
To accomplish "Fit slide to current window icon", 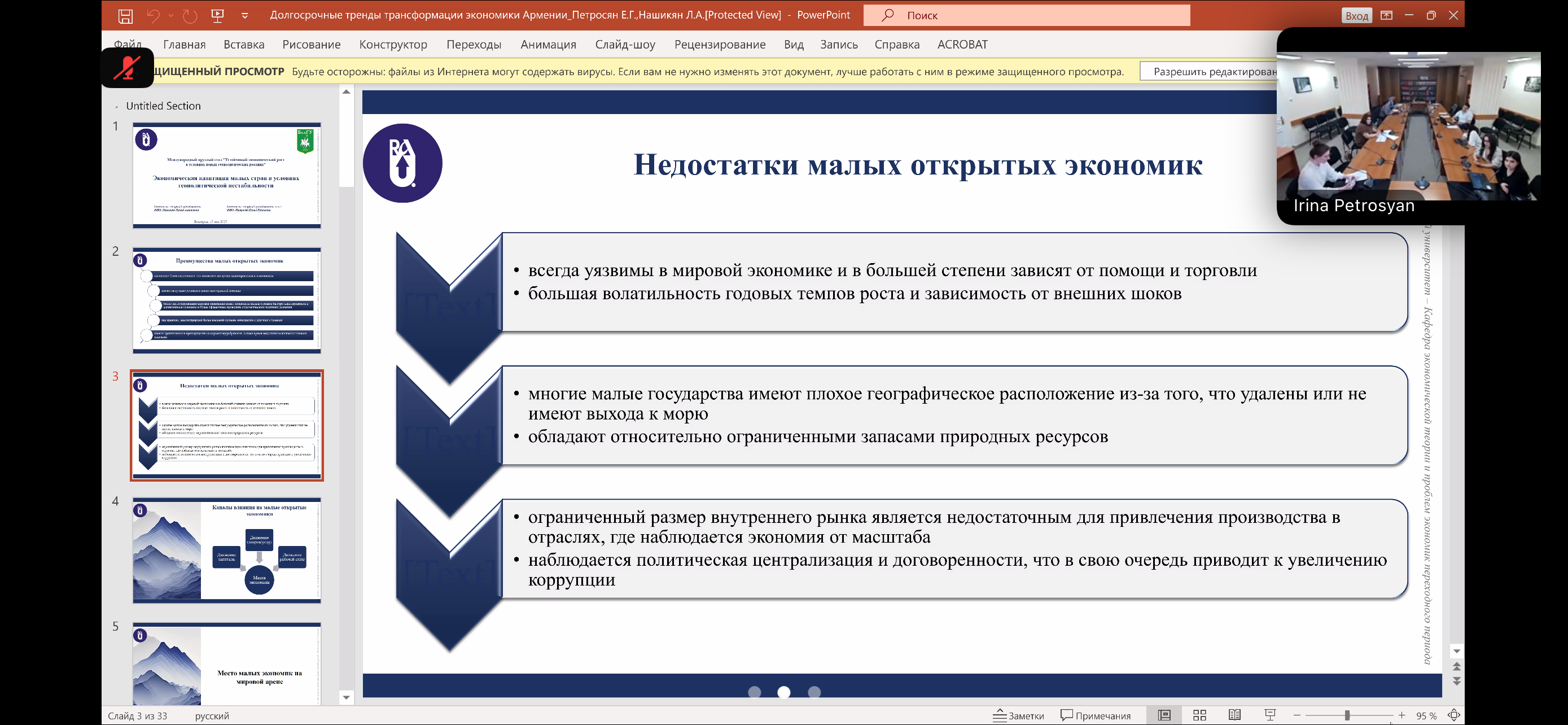I will pos(1454,715).
